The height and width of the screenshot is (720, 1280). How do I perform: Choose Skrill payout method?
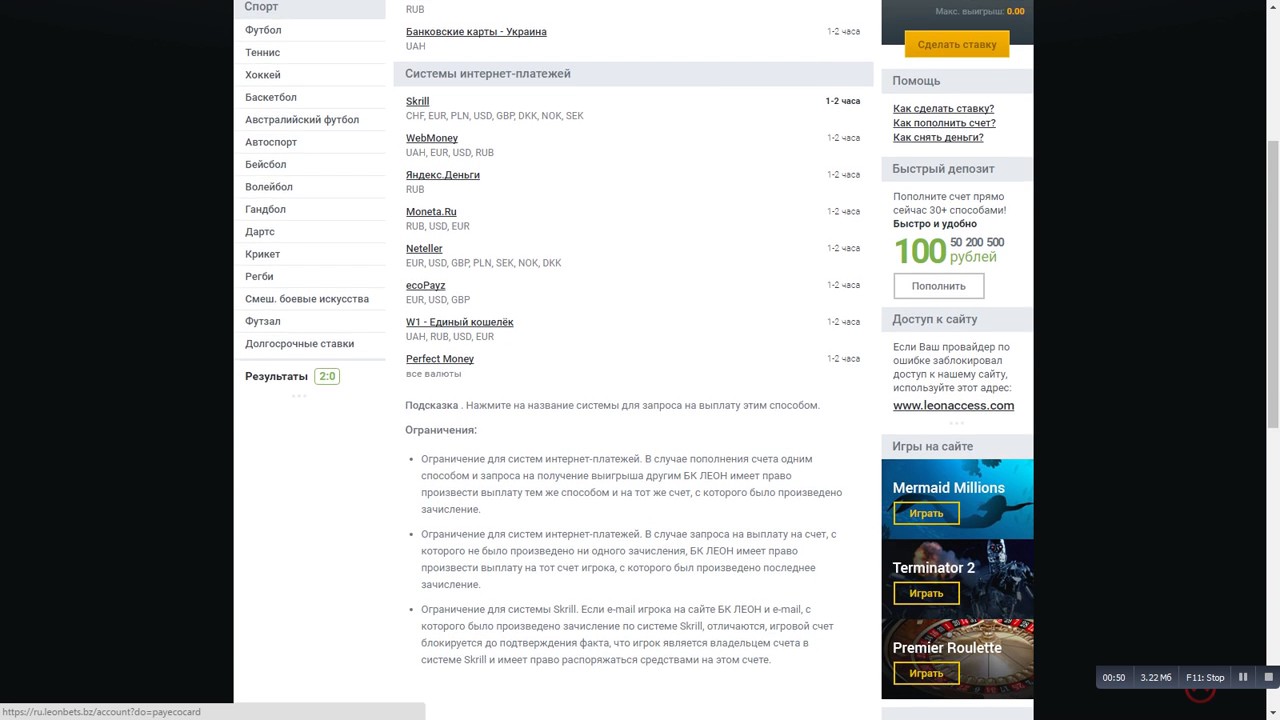417,101
